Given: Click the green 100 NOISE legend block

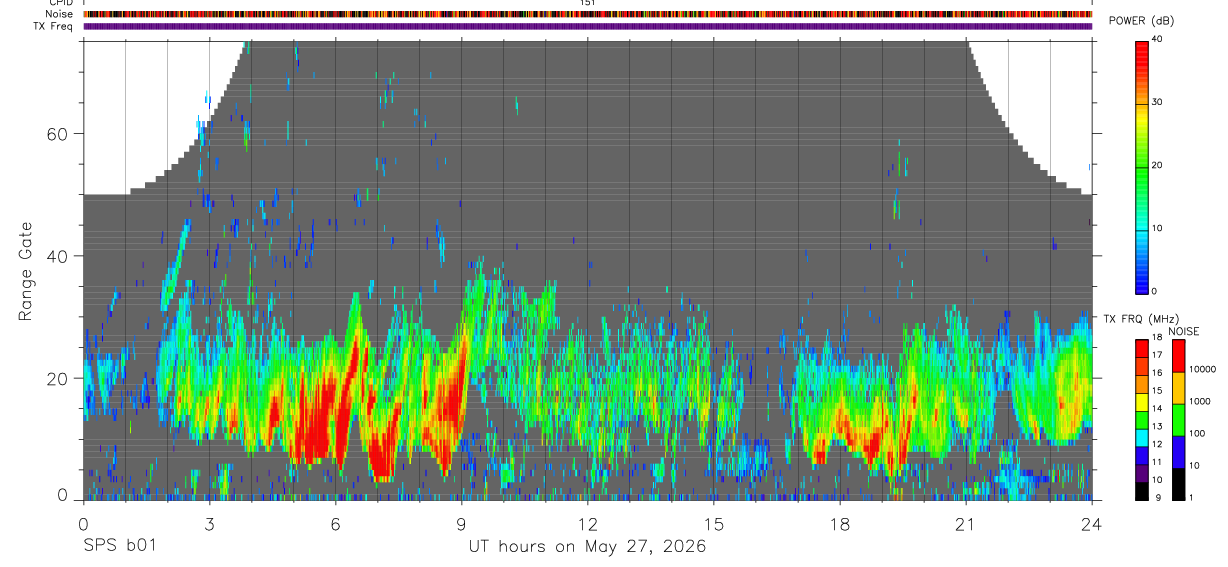Looking at the screenshot, I should point(1178,420).
